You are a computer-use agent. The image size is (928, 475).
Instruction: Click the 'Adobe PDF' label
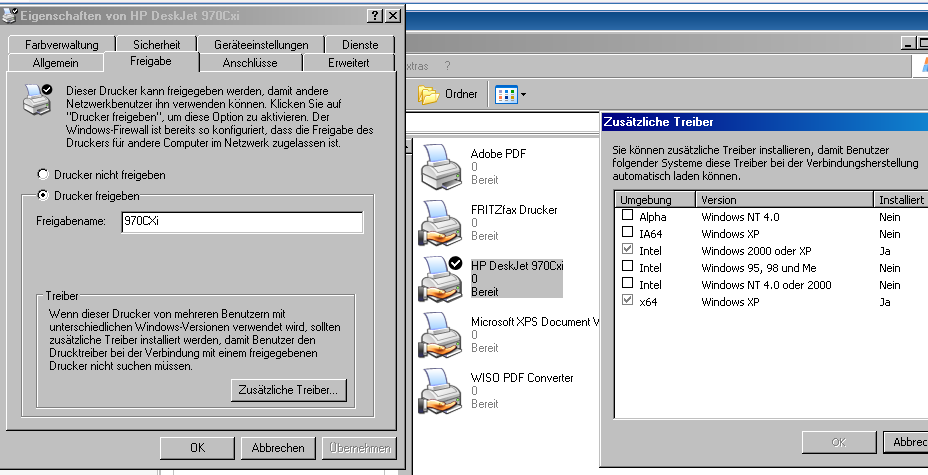click(498, 154)
